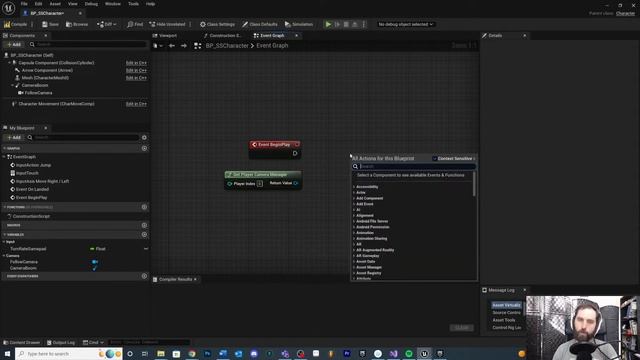The height and width of the screenshot is (360, 640).
Task: Select Event BeginPlay in My Blueprint list
Action: tap(31, 198)
